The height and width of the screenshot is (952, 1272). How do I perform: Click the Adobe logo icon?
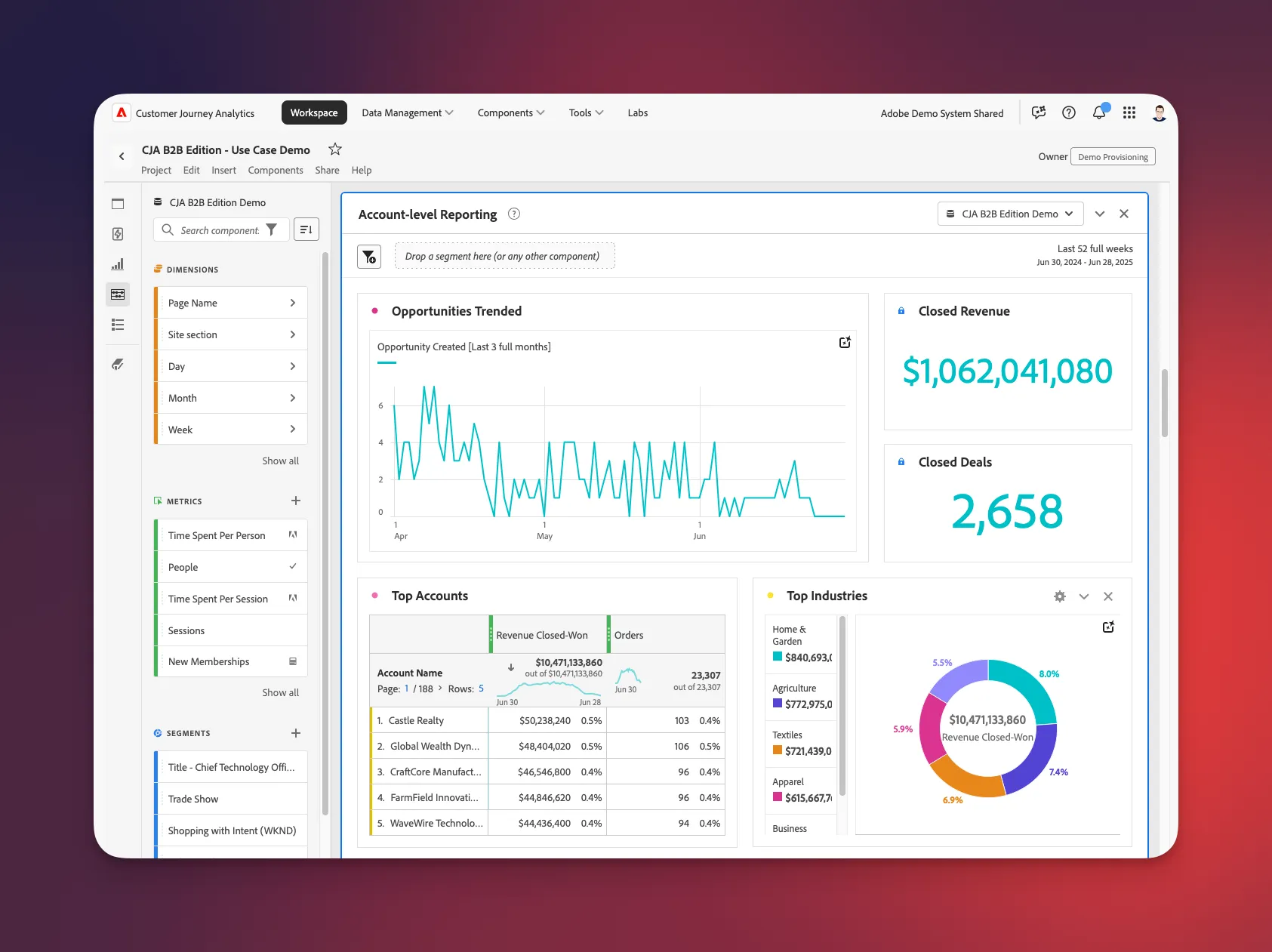coord(122,112)
